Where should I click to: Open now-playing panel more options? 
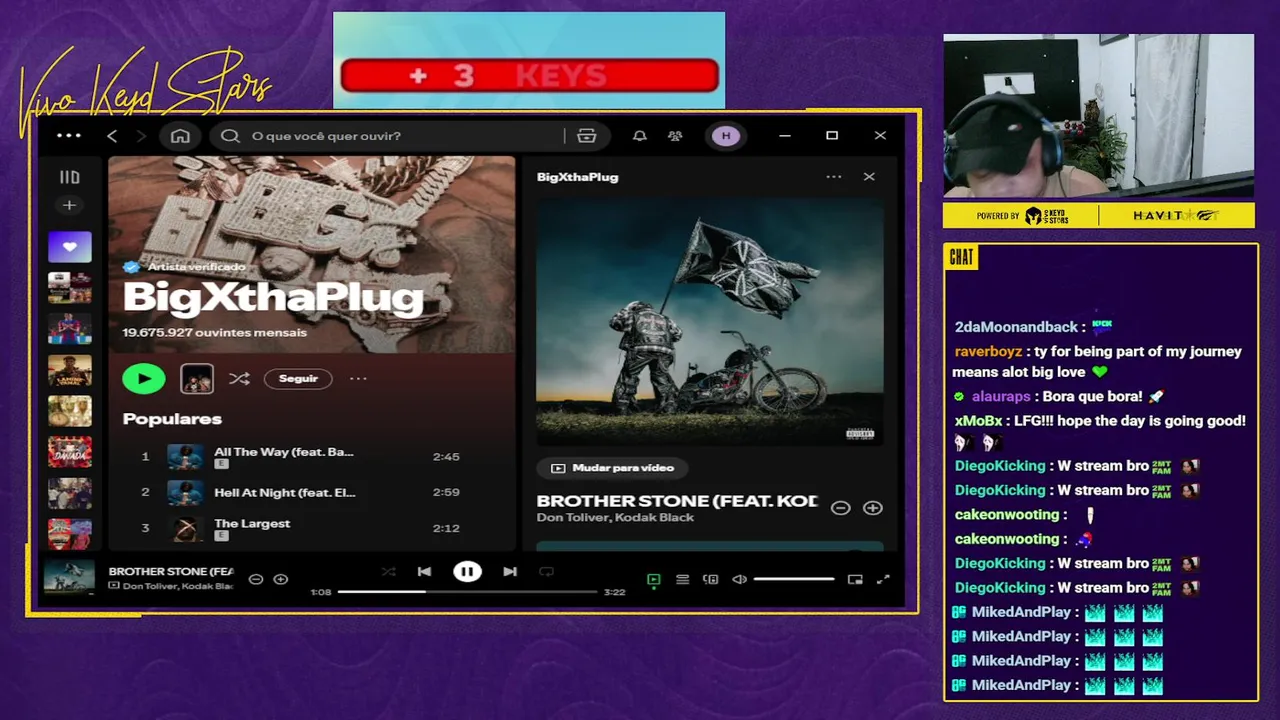tap(834, 177)
